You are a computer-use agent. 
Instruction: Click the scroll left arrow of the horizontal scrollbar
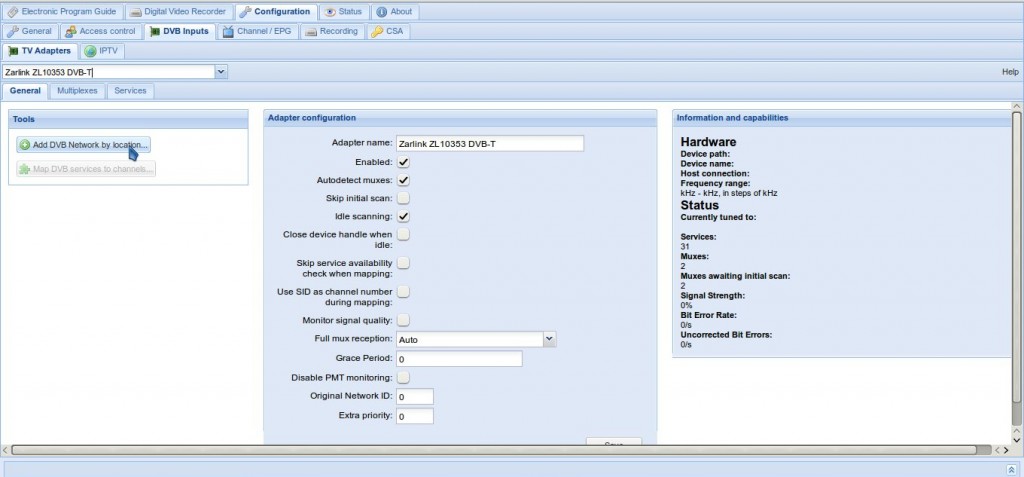(6, 450)
